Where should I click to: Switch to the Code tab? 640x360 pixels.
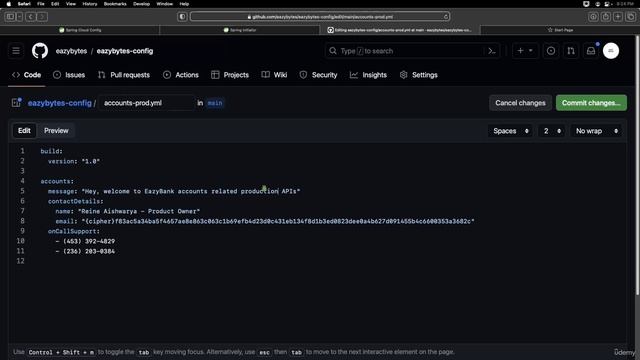pos(27,75)
